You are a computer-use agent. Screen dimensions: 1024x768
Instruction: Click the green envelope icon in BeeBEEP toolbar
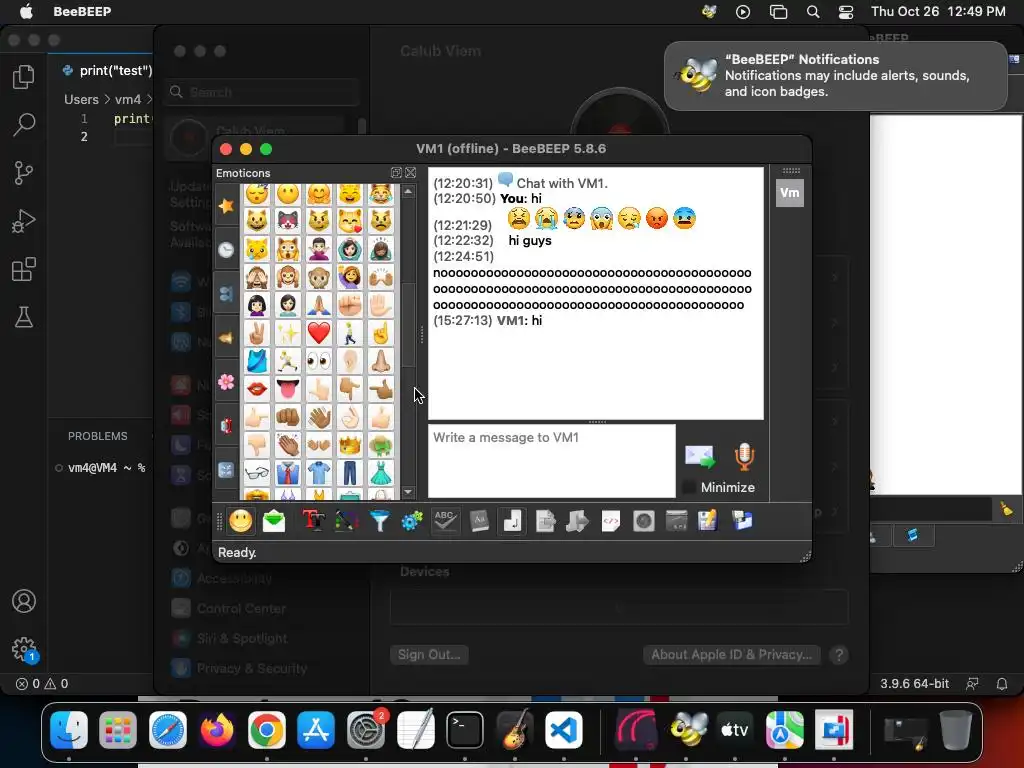[274, 521]
